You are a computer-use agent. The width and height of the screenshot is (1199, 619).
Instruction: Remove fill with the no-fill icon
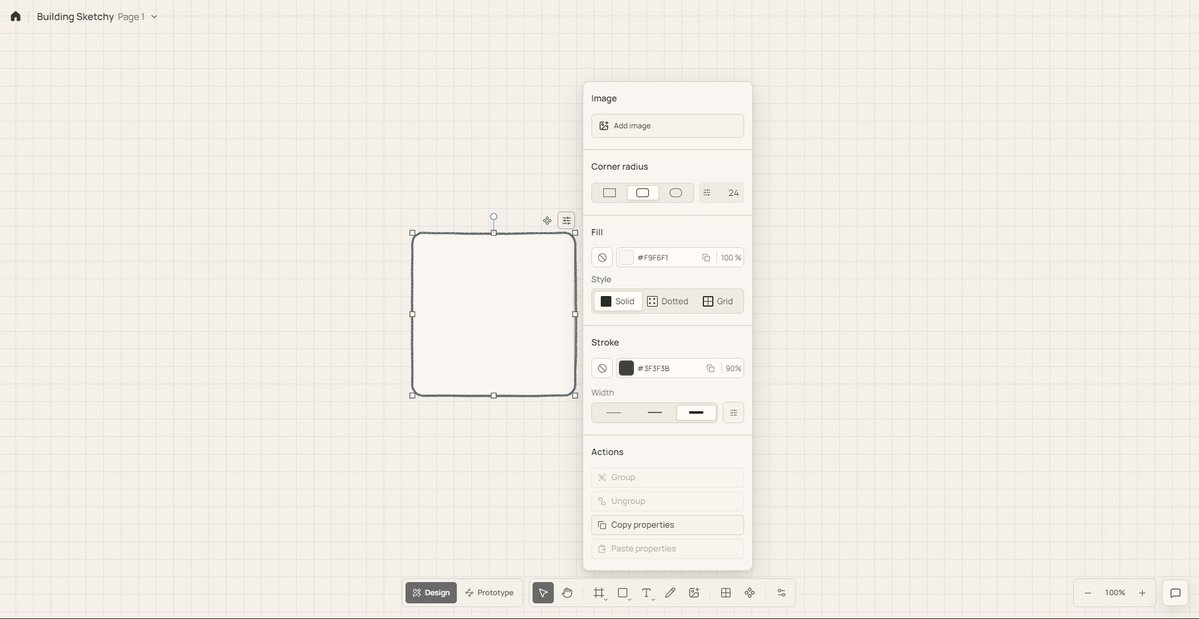pyautogui.click(x=602, y=258)
